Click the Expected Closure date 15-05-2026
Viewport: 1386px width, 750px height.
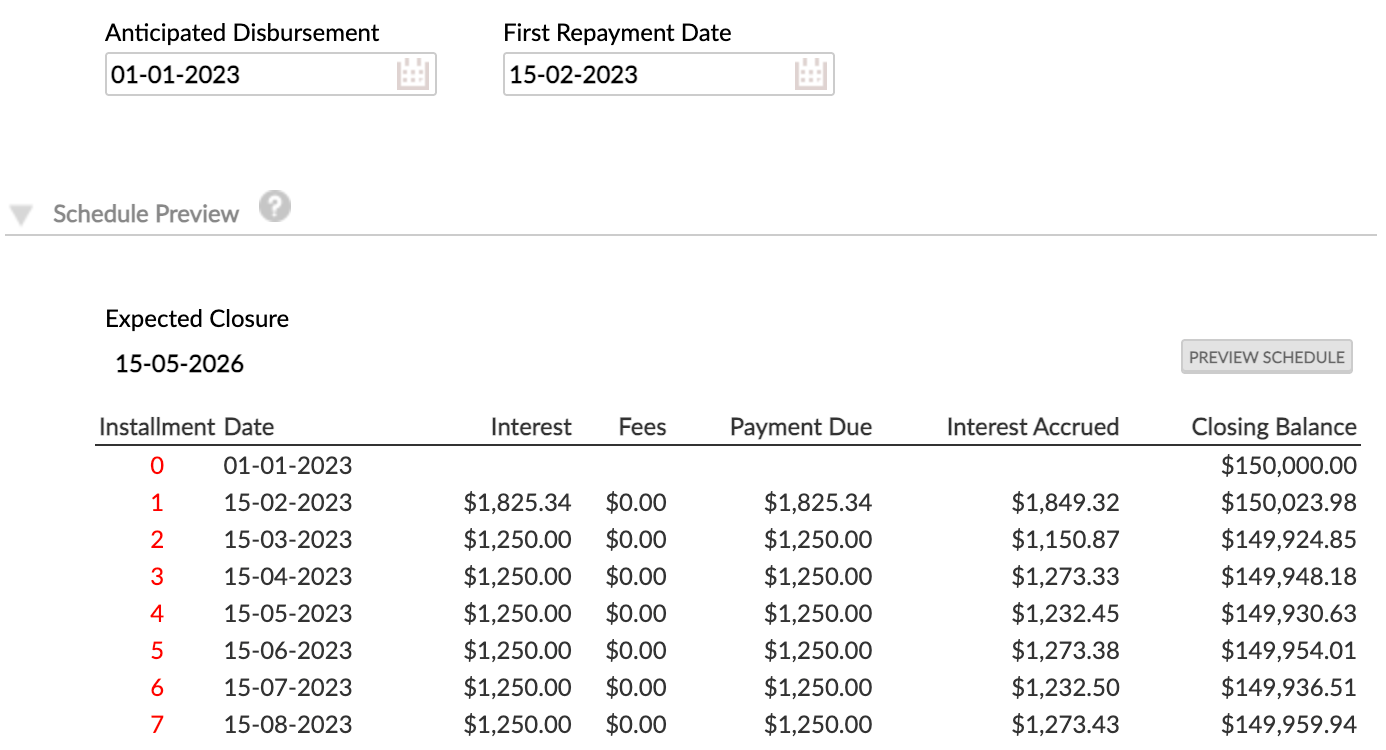click(180, 364)
